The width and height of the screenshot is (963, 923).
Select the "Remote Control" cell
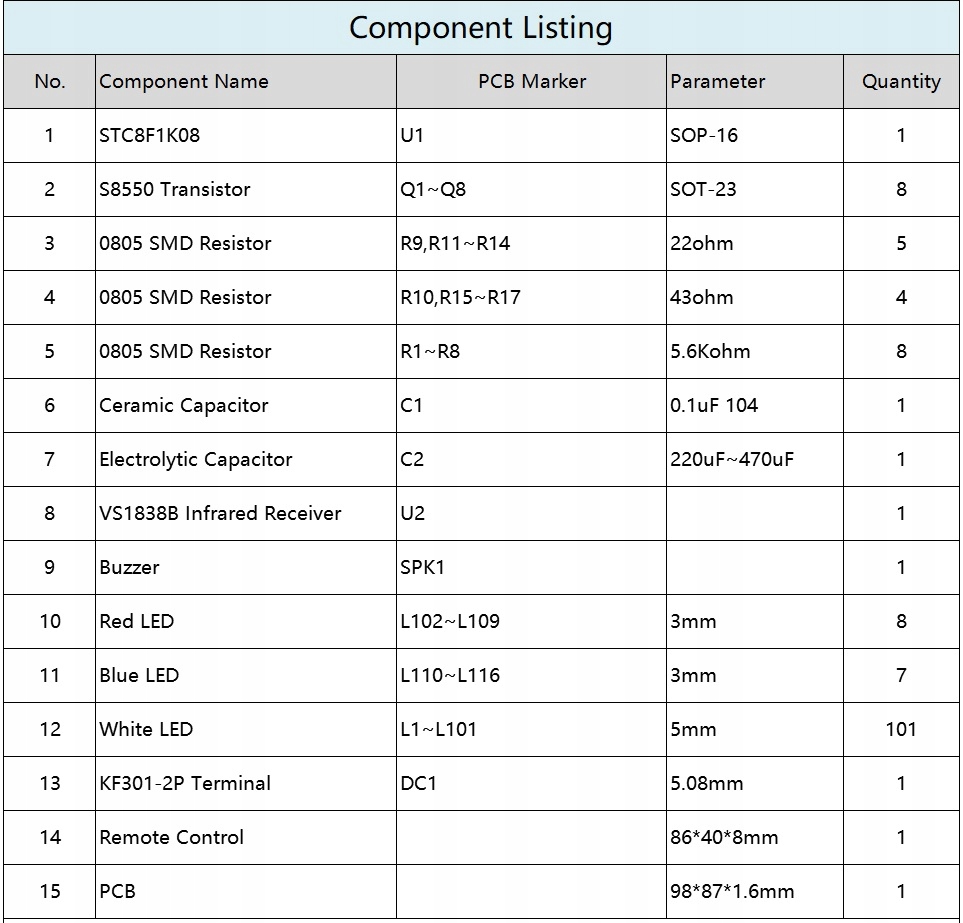(x=172, y=838)
